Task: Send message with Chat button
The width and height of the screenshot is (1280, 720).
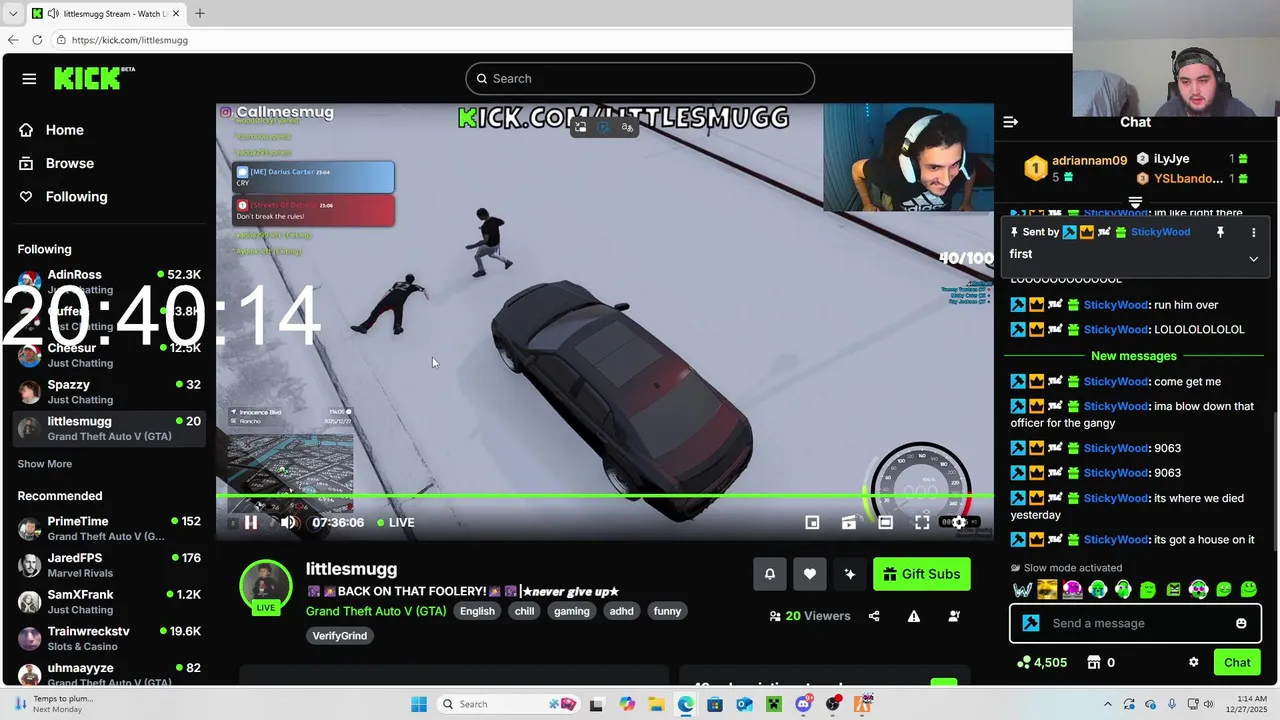Action: pos(1237,662)
